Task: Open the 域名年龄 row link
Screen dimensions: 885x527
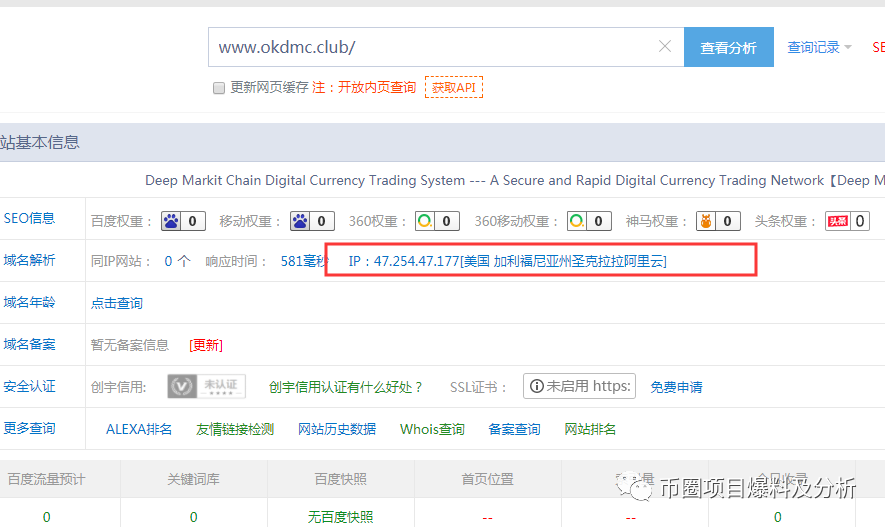Action: tap(29, 302)
